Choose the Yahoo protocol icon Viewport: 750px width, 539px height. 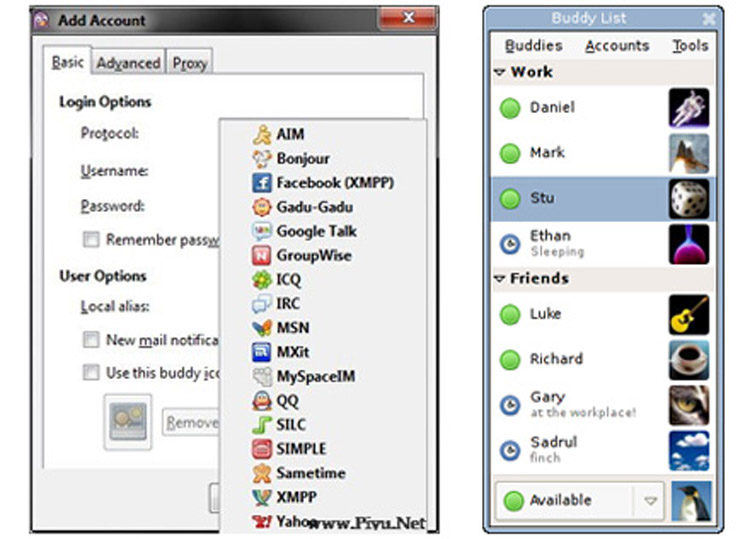pos(262,521)
